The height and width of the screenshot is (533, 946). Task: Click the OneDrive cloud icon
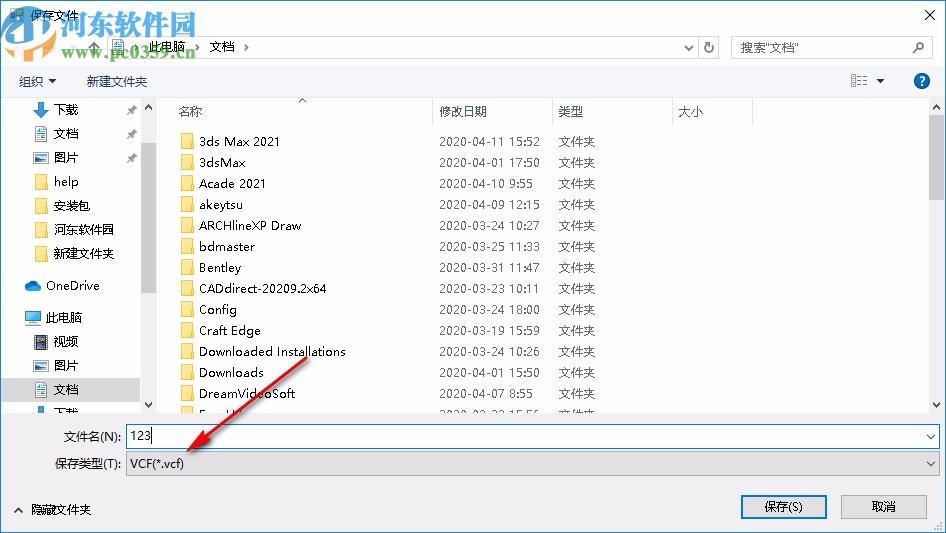pos(33,286)
